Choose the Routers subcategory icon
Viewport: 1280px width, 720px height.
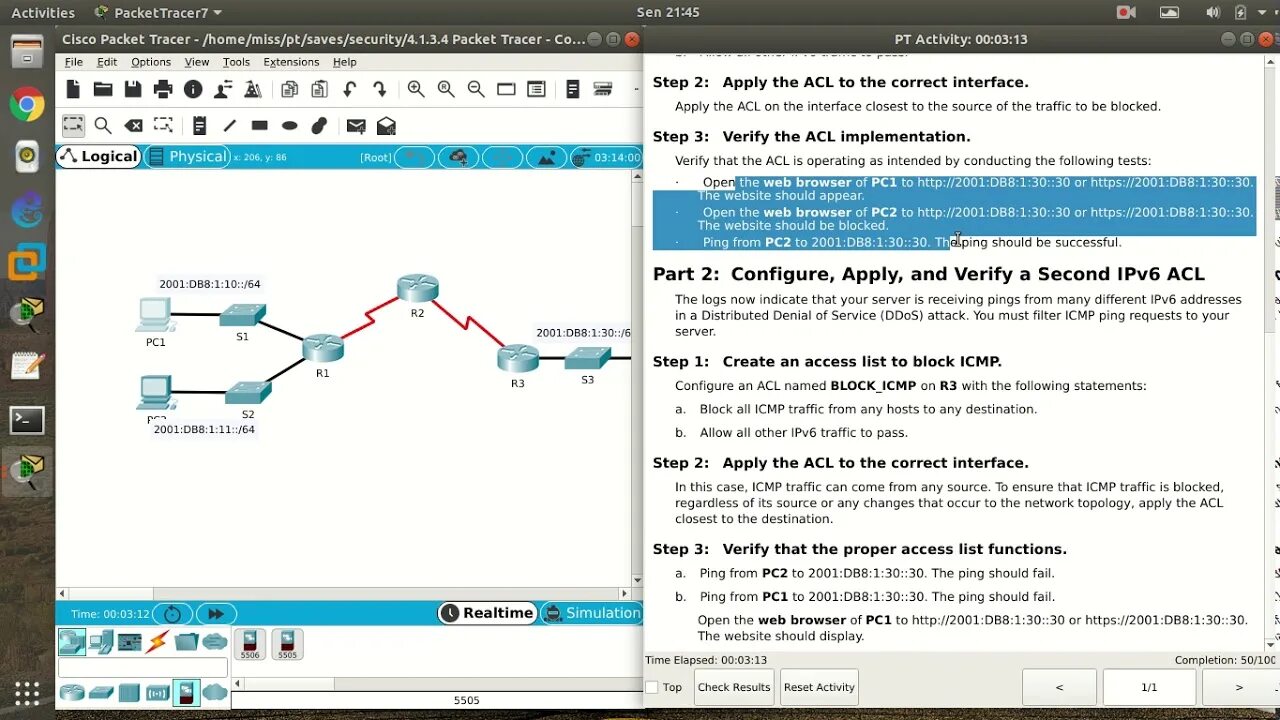72,691
